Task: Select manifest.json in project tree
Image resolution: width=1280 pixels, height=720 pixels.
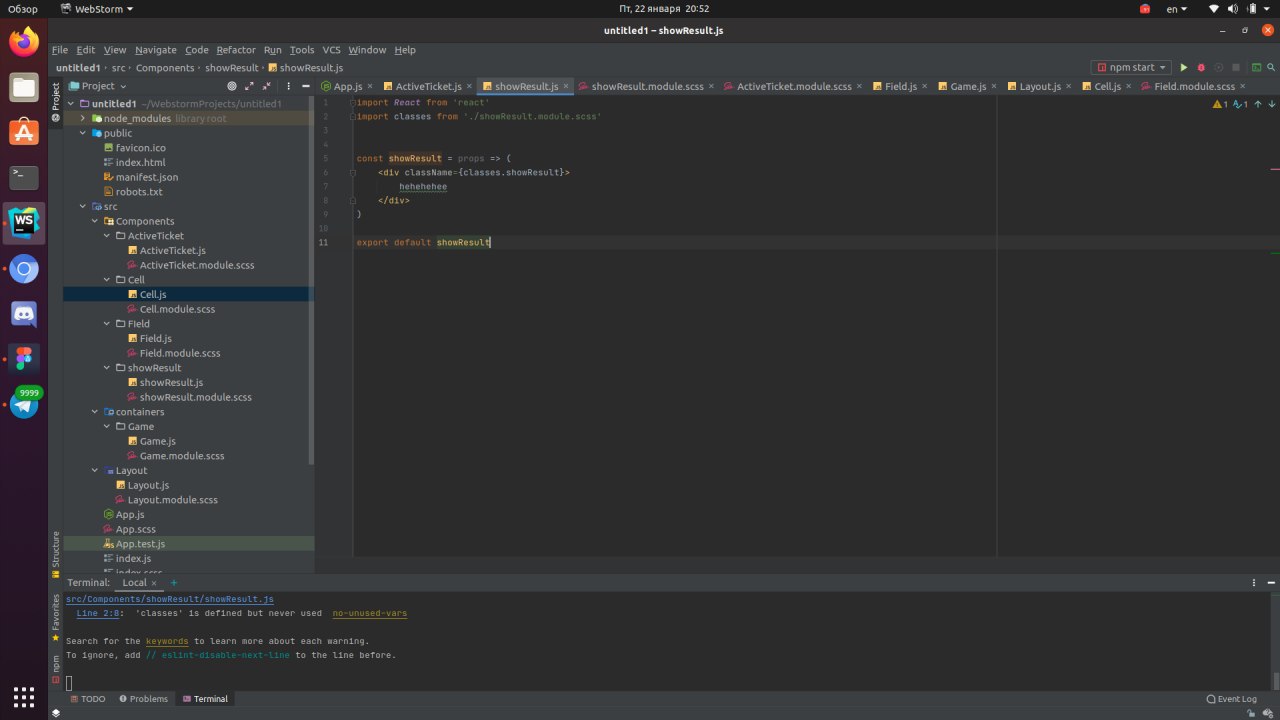Action: [147, 177]
